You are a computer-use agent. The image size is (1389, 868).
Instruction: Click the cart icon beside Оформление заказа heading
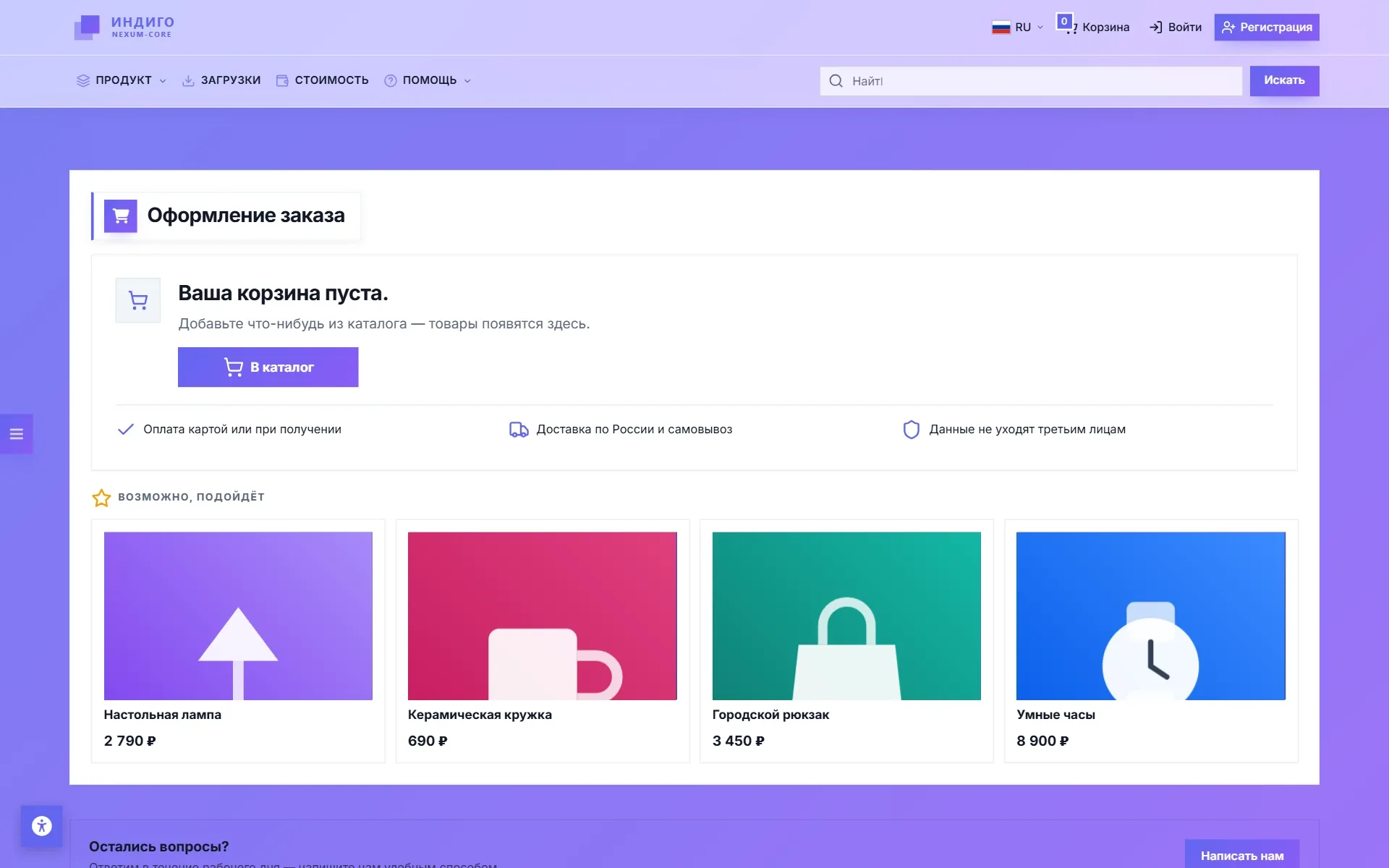point(121,216)
